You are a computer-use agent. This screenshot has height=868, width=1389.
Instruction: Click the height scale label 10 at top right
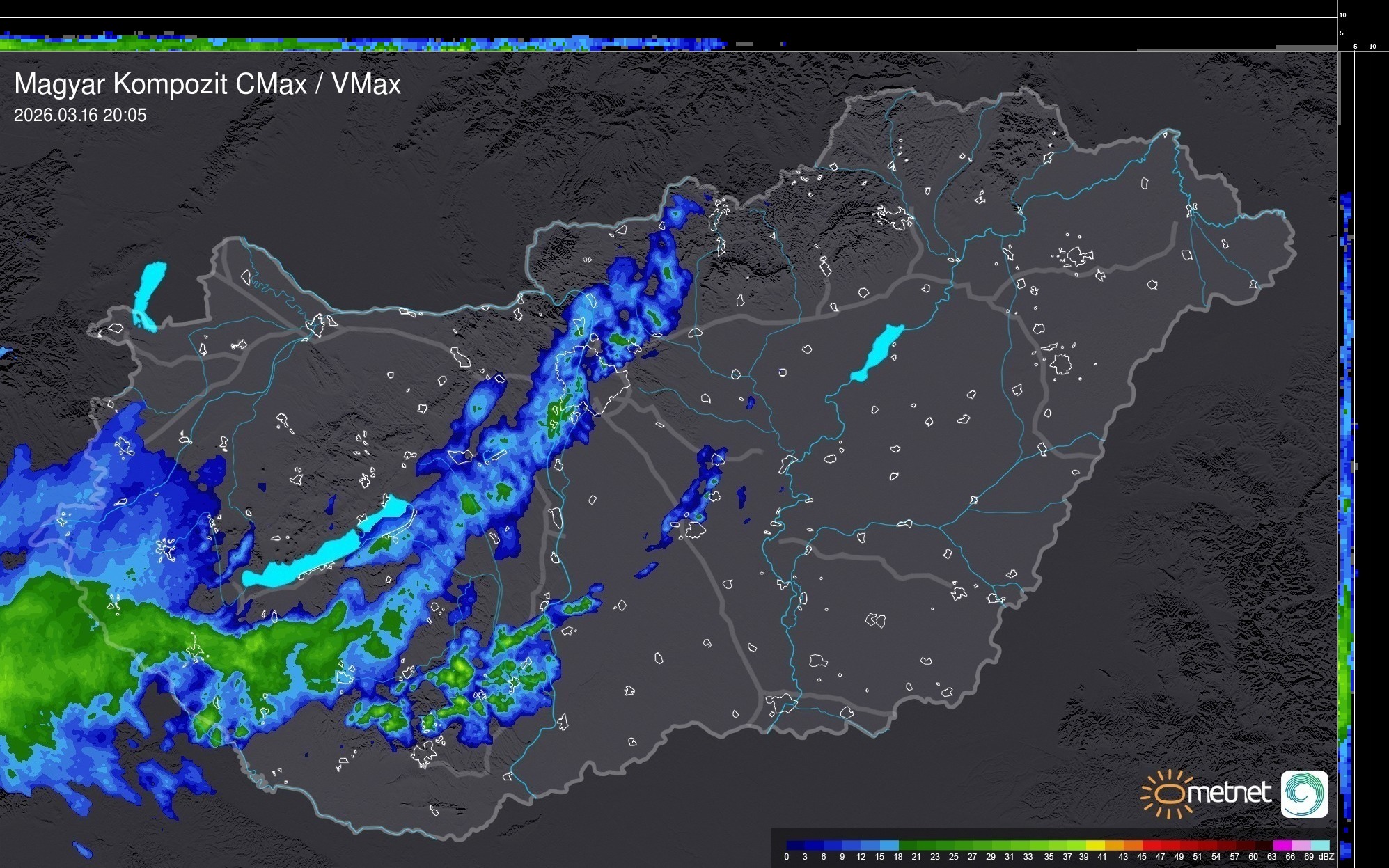(1343, 15)
